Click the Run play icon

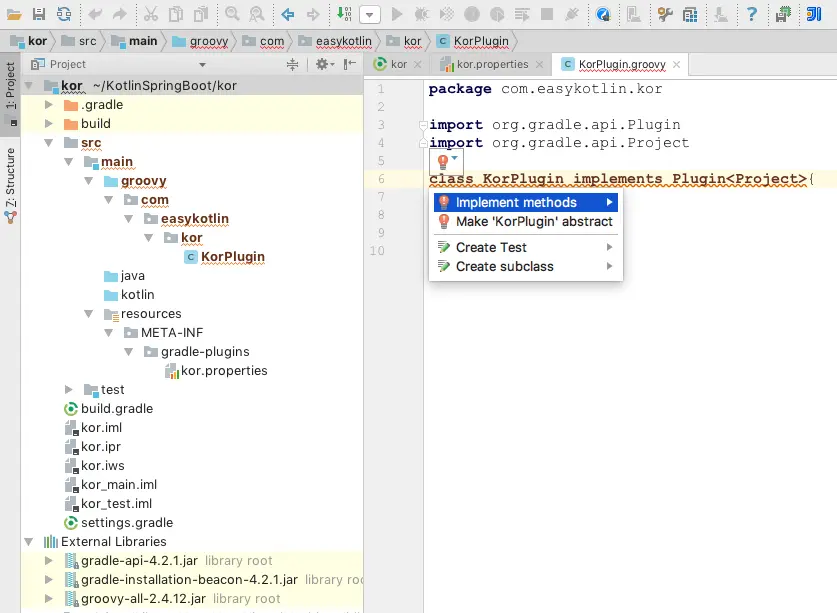point(397,14)
